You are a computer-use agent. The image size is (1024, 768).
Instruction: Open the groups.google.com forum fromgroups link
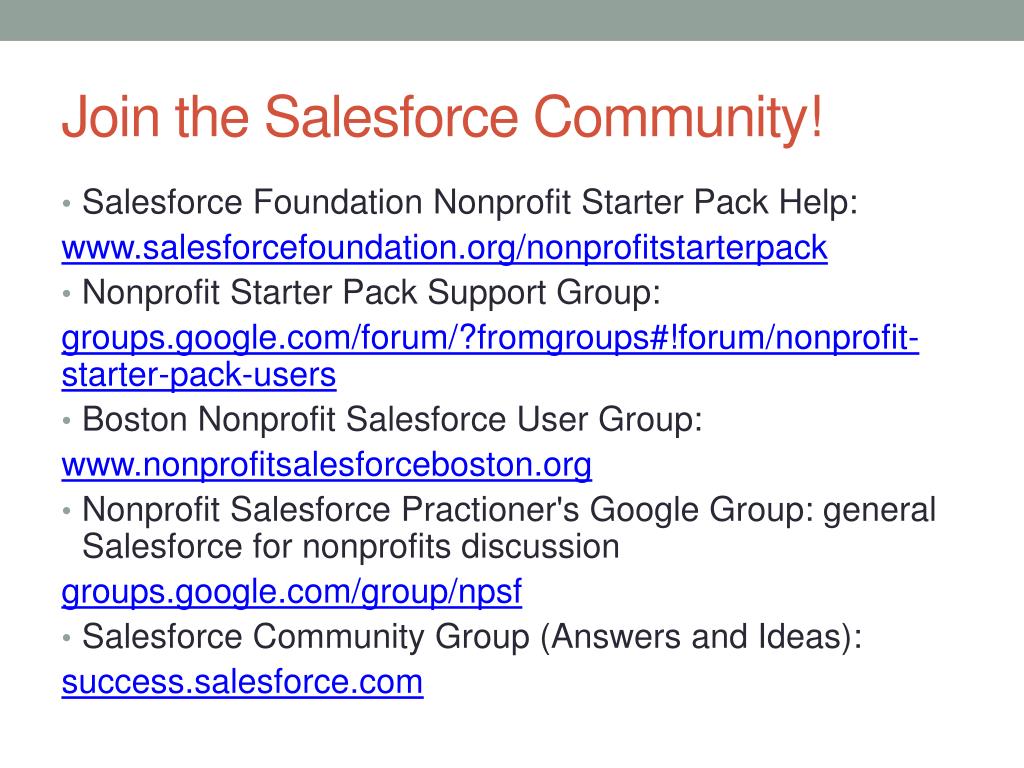click(490, 338)
